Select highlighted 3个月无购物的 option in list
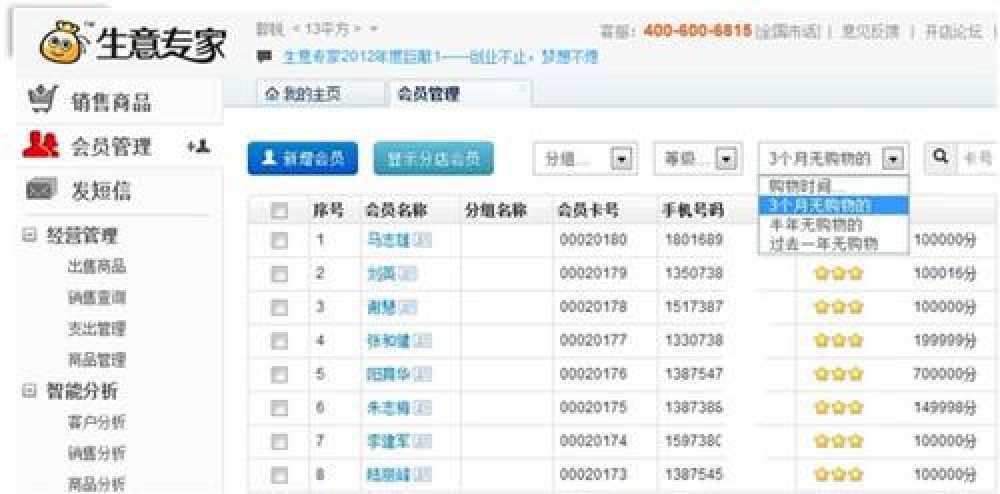Image resolution: width=1000 pixels, height=494 pixels. click(833, 205)
